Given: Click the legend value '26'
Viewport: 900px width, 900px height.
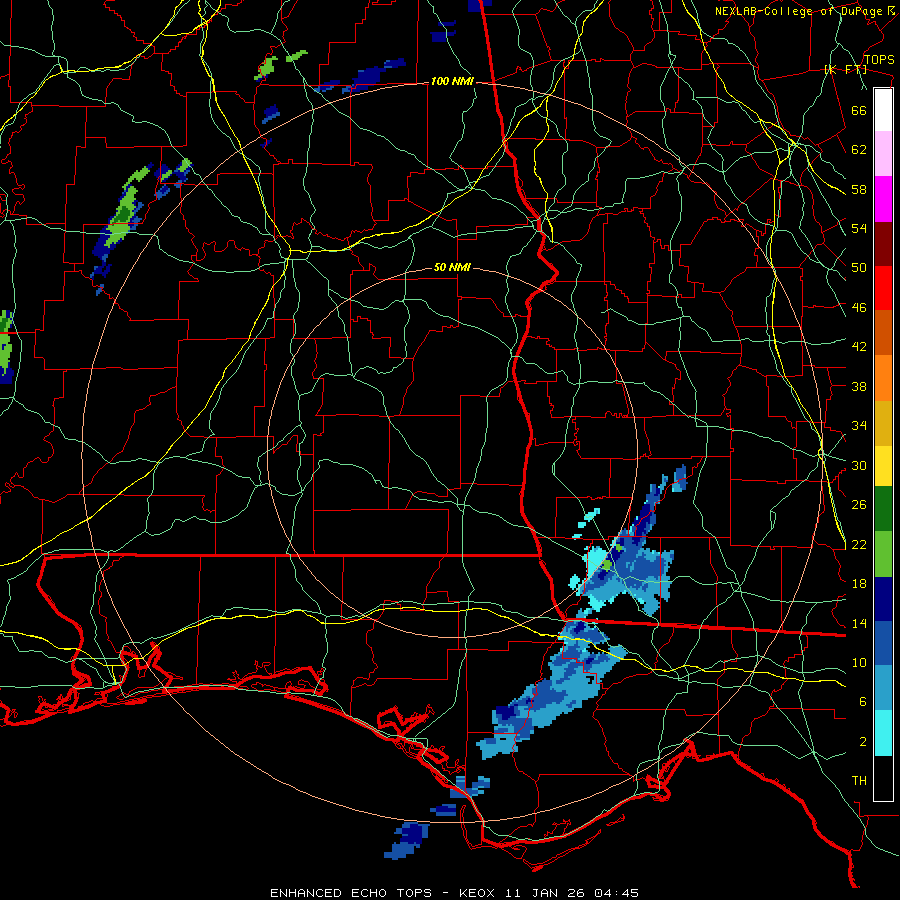Looking at the screenshot, I should click(x=859, y=505).
